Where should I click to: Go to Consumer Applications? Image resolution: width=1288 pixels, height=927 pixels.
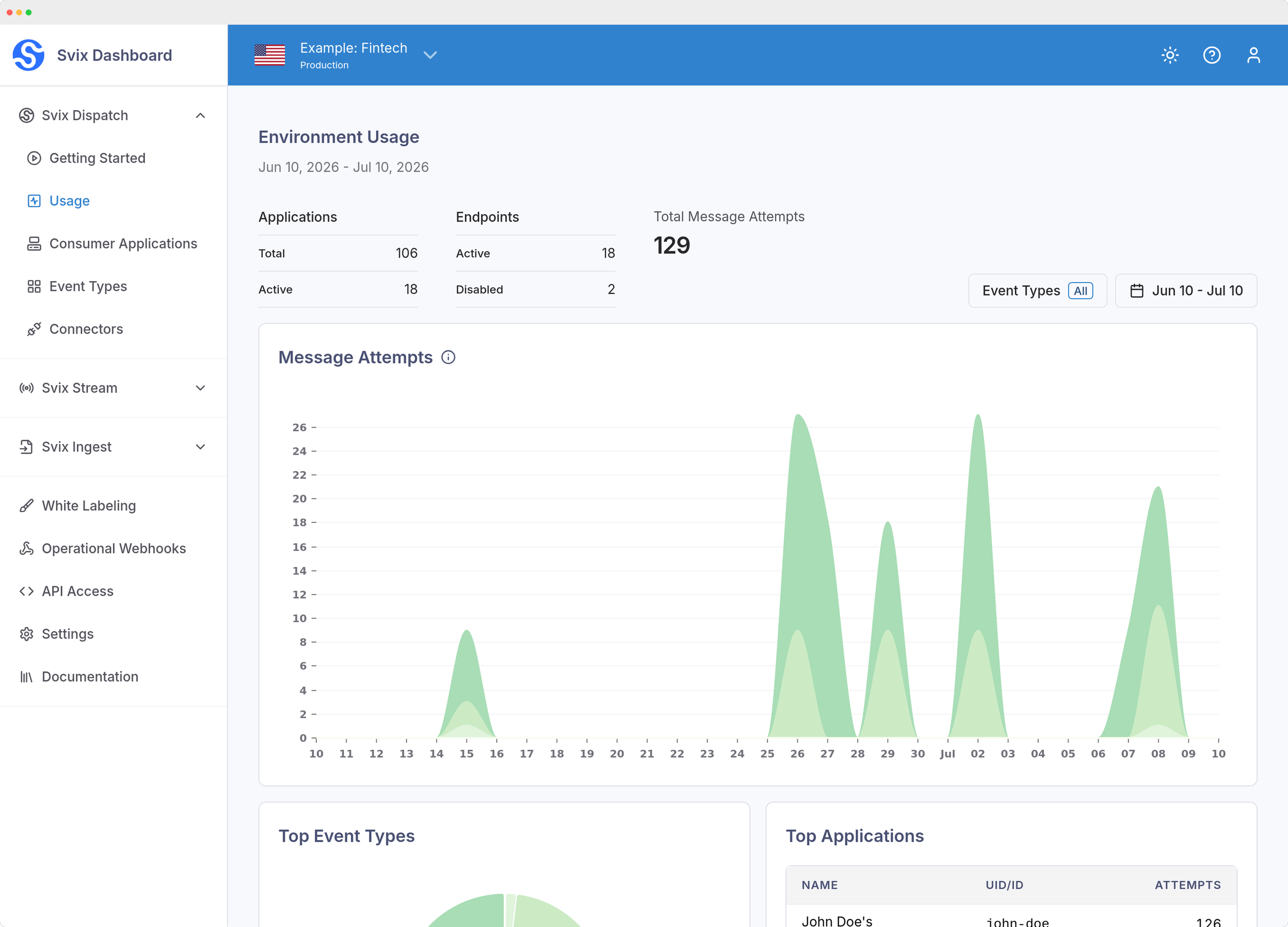[123, 244]
